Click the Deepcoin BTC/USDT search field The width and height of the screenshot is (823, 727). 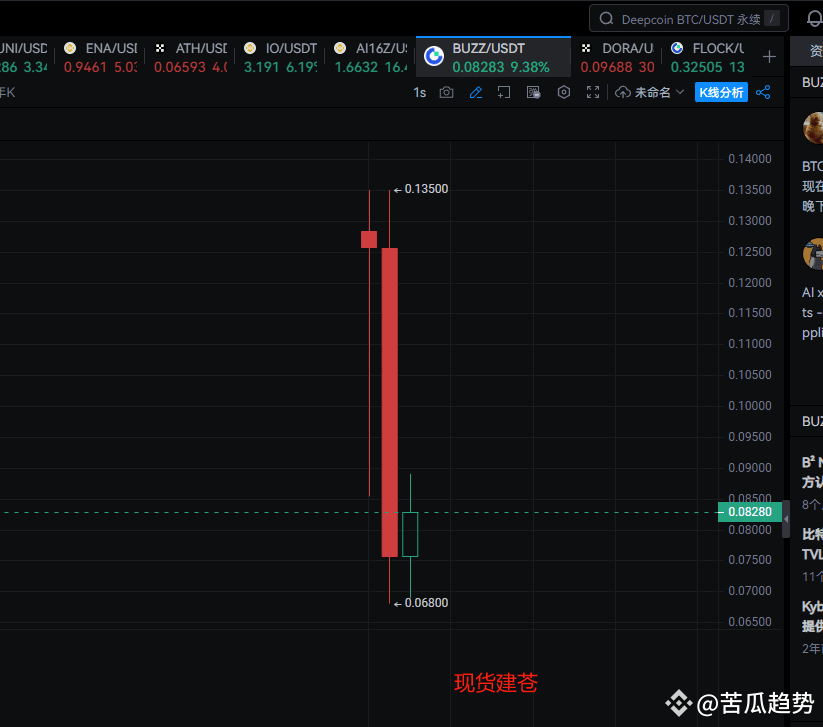(688, 18)
